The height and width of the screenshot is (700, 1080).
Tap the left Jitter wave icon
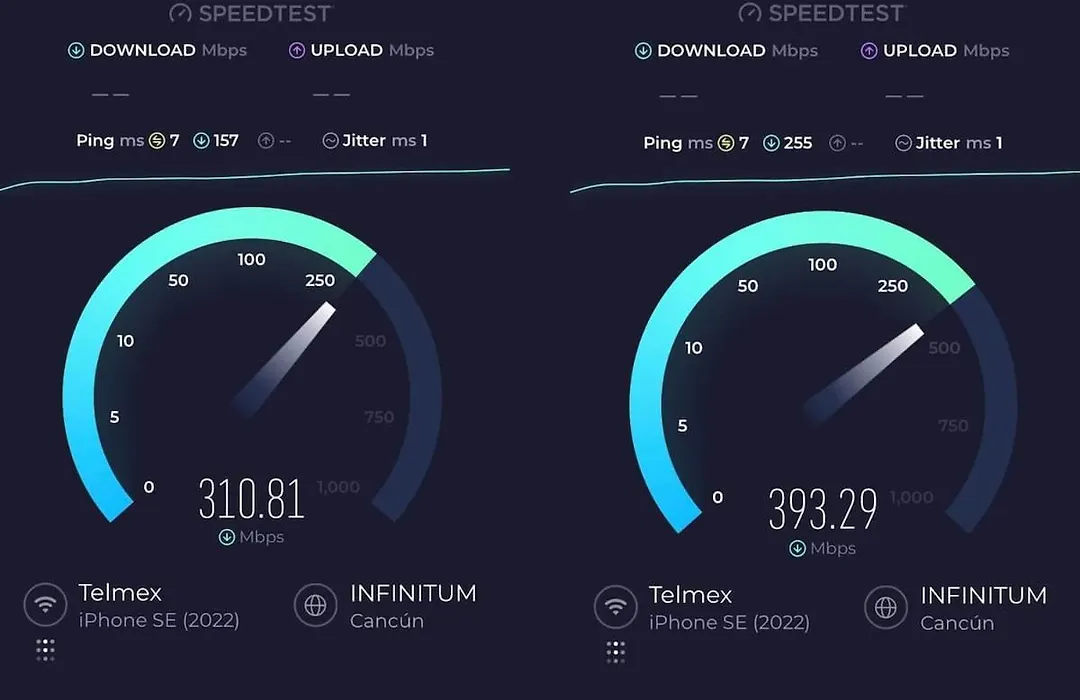click(x=331, y=141)
